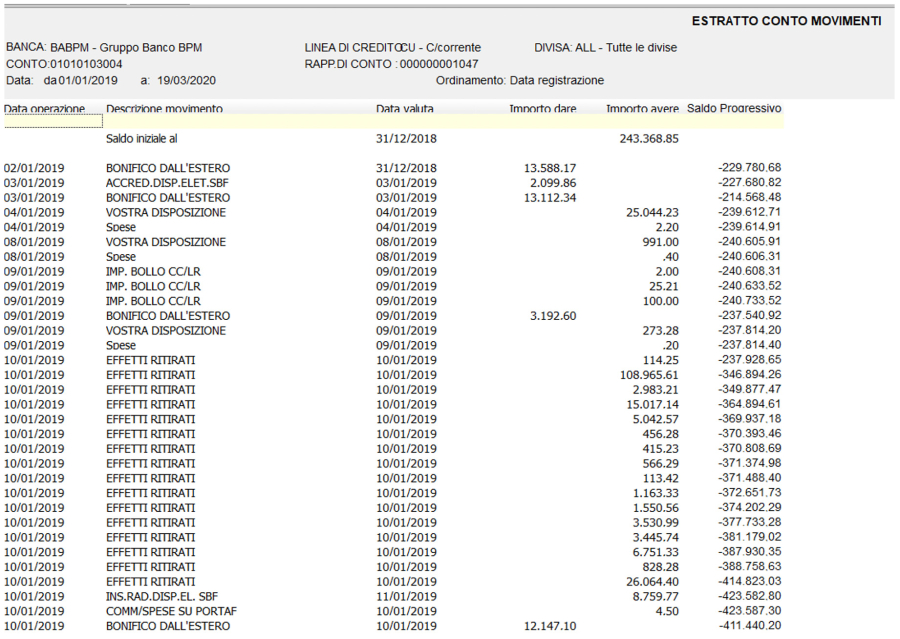Click the ESTRATTO CONTO MOVIMENTI title
Screen dimensions: 900x639
(x=786, y=21)
